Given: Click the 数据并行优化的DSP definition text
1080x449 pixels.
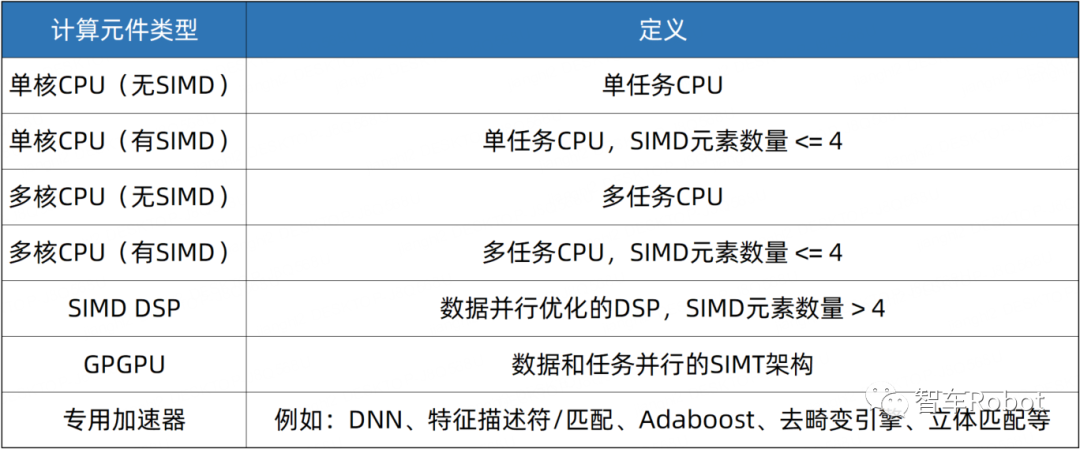Looking at the screenshot, I should [552, 308].
